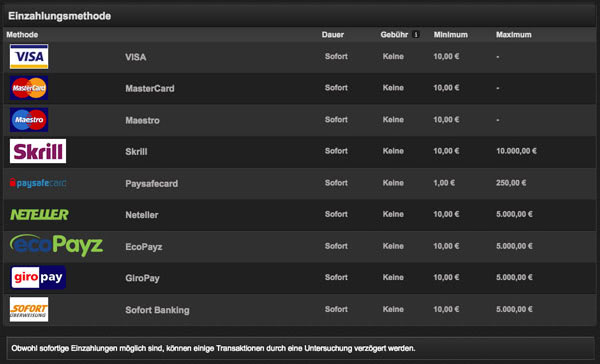Click Paysafecard minimum 1,00 €
This screenshot has width=600, height=364.
tap(444, 183)
